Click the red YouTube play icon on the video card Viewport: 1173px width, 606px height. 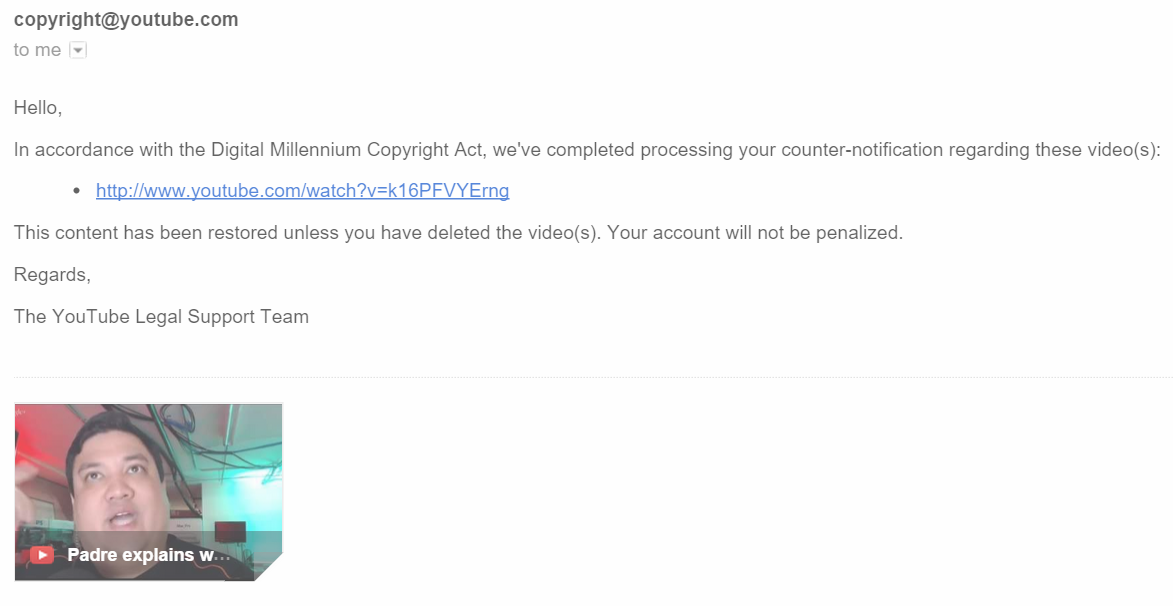click(x=42, y=554)
